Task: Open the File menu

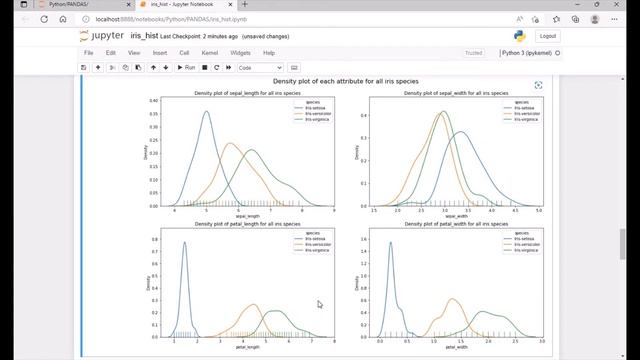Action: 89,53
